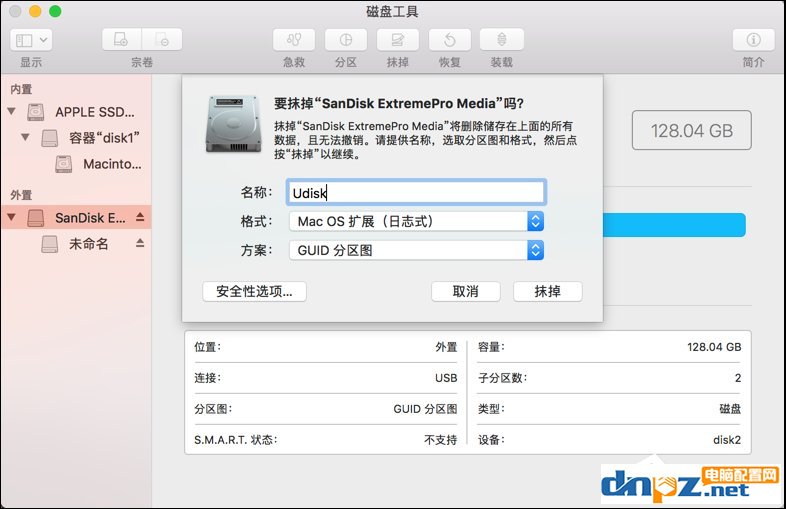Click the Restore 恢复 toolbar icon
Image resolution: width=786 pixels, height=509 pixels.
click(450, 39)
